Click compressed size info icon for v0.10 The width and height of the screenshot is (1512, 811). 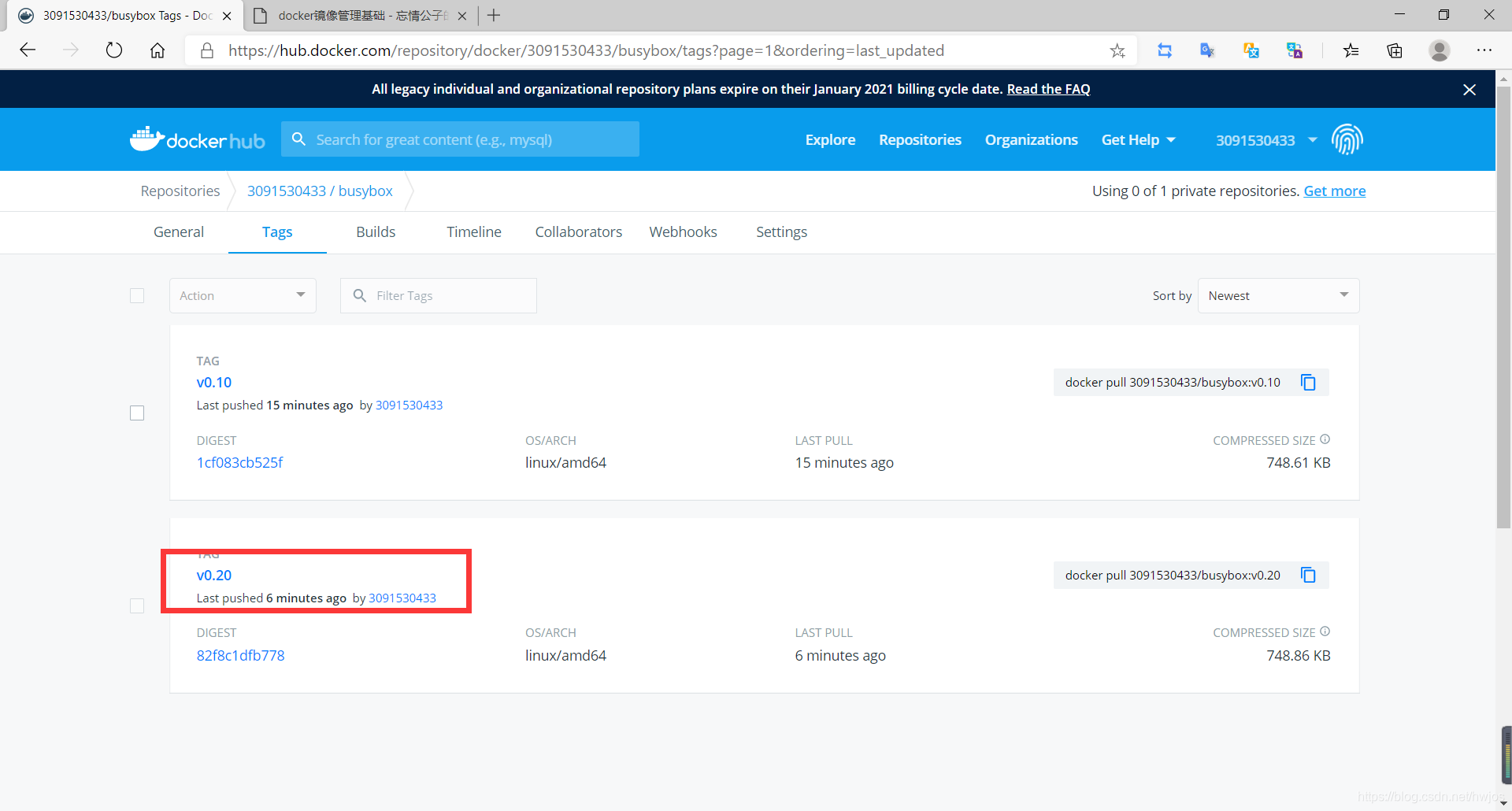tap(1325, 439)
